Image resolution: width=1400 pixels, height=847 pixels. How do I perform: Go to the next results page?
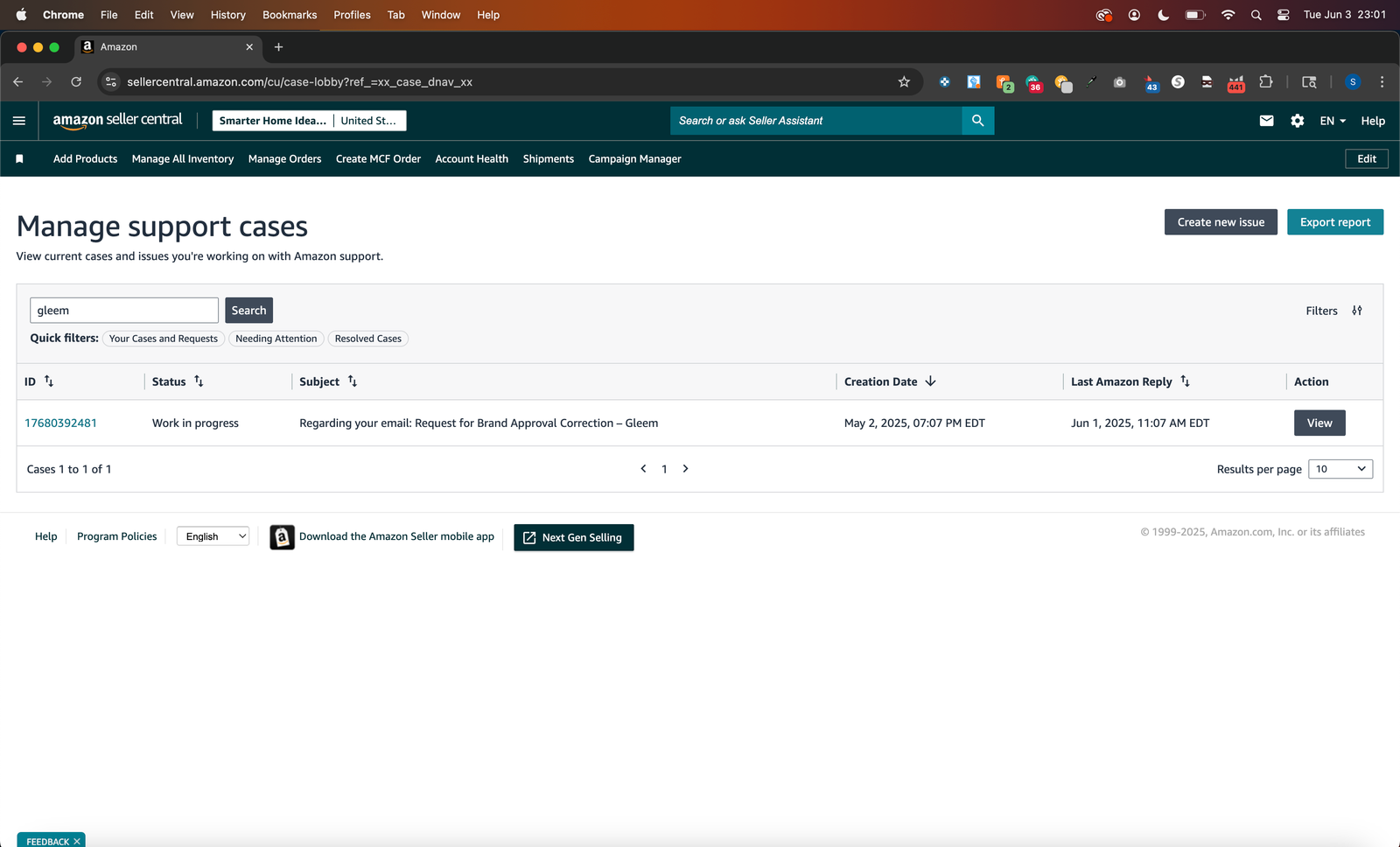685,469
